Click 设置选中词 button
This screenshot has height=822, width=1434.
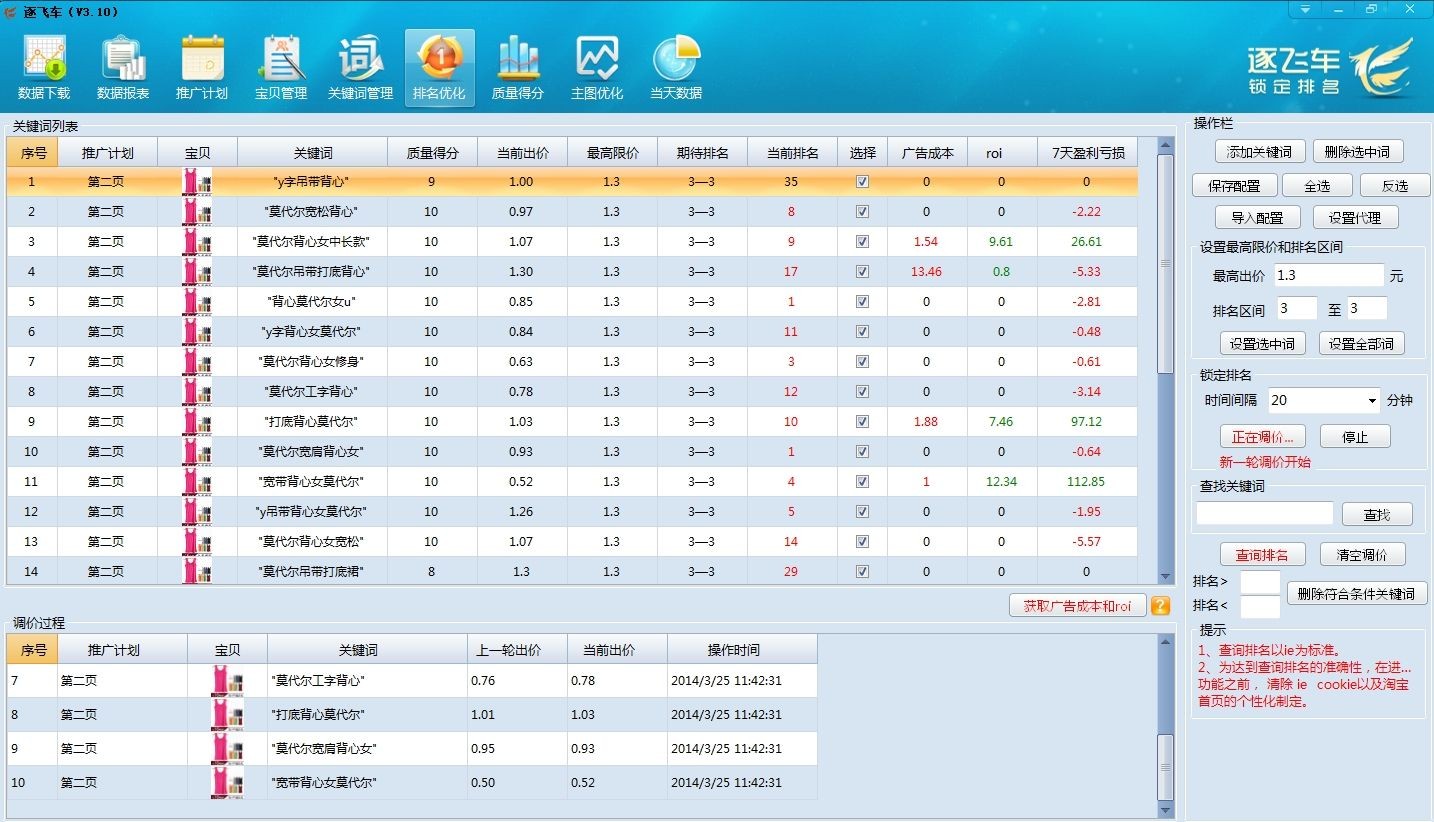pyautogui.click(x=1262, y=344)
